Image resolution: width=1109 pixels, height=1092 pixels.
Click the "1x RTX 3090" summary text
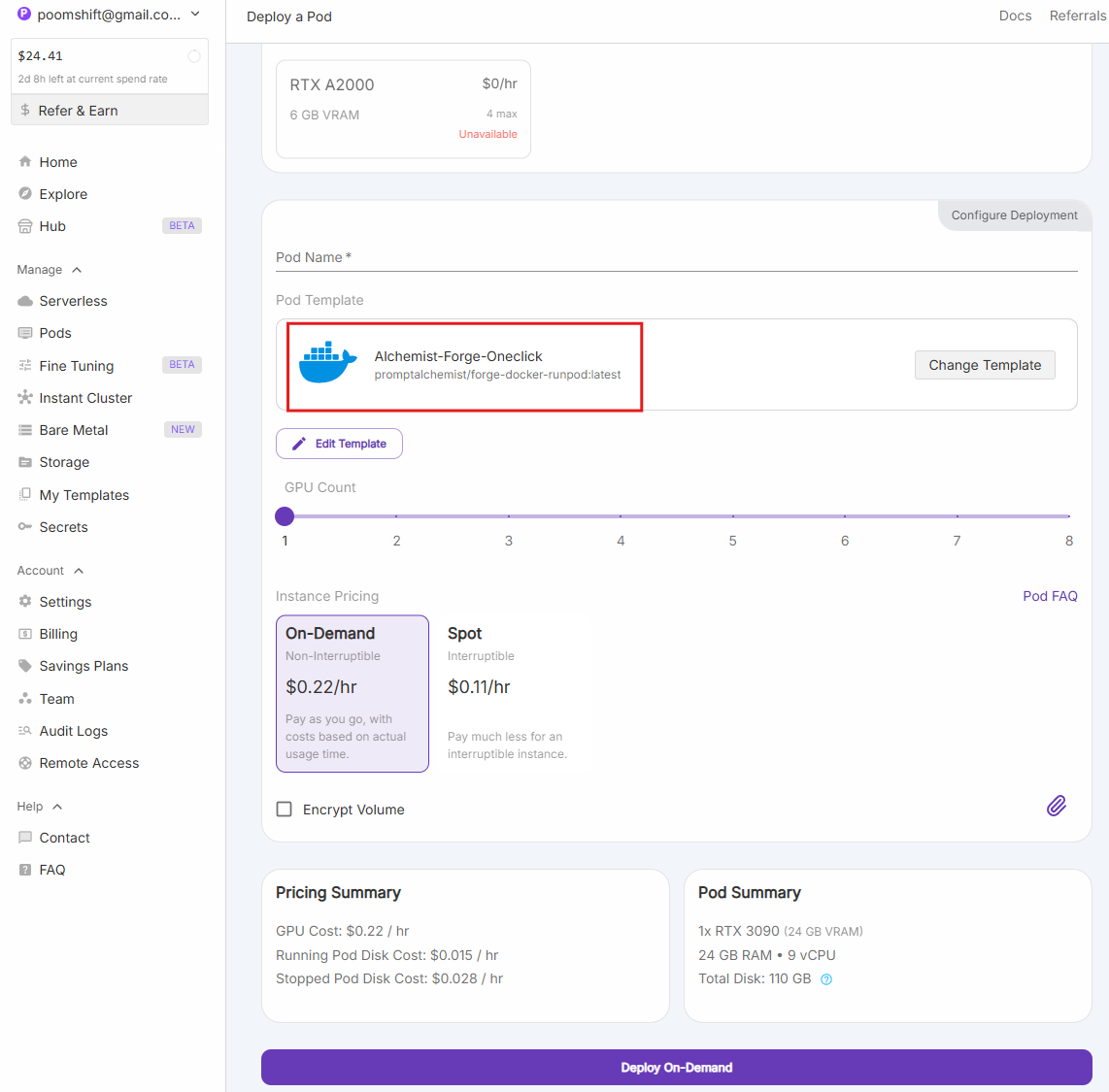(738, 931)
